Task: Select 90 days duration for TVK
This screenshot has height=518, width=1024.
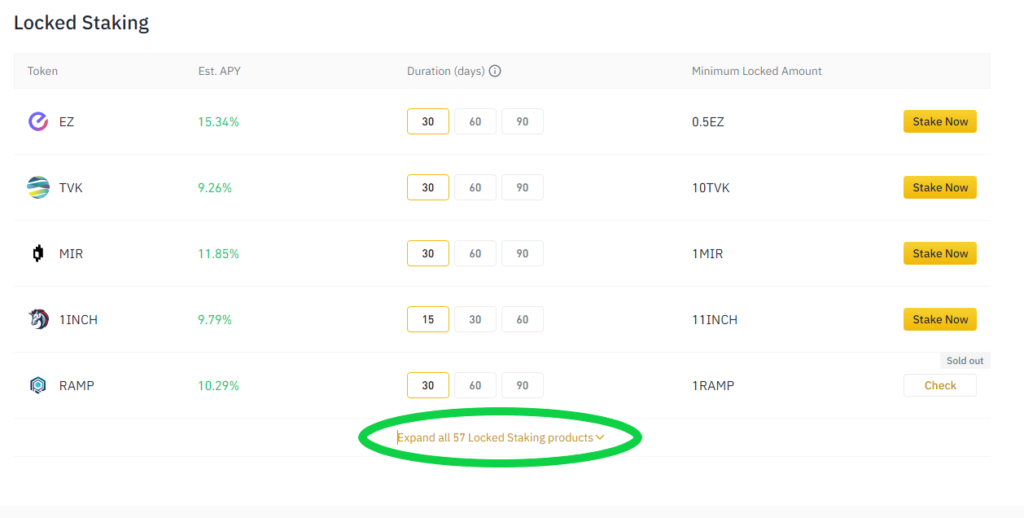Action: click(x=522, y=187)
